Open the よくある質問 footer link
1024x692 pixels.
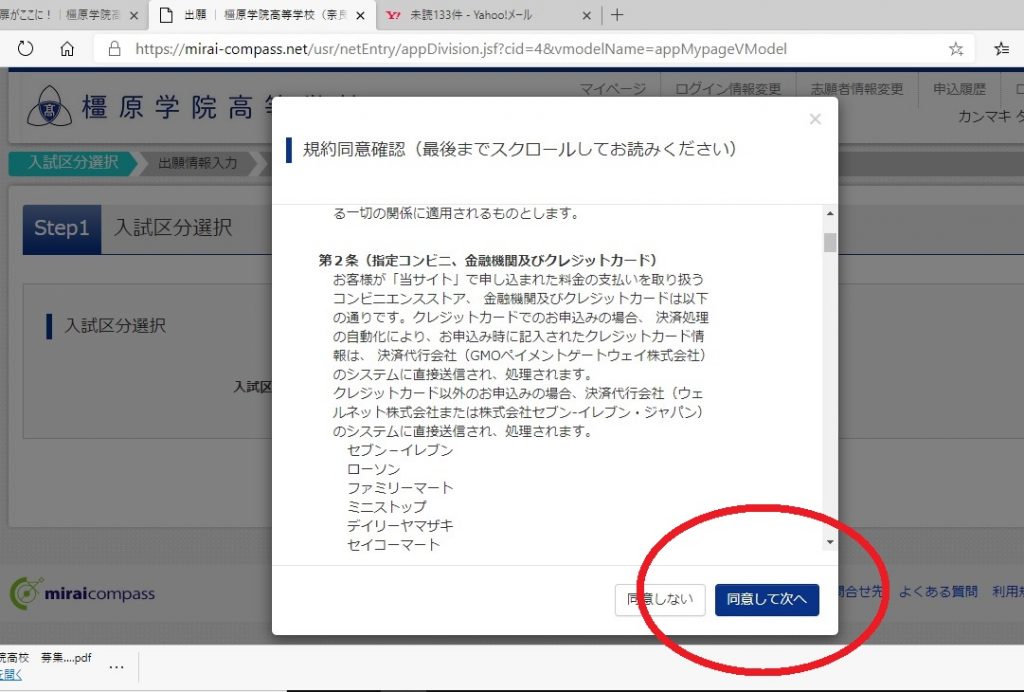tap(938, 591)
